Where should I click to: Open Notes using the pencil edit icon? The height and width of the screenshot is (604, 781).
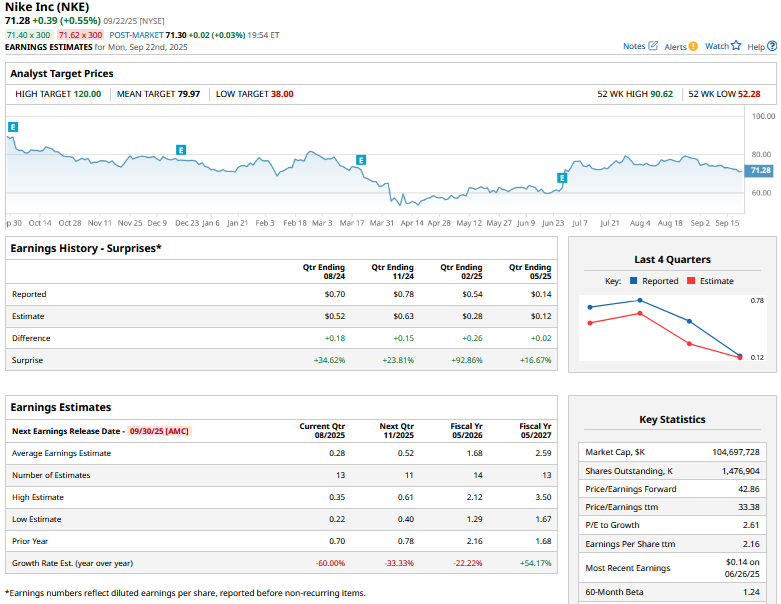point(653,46)
